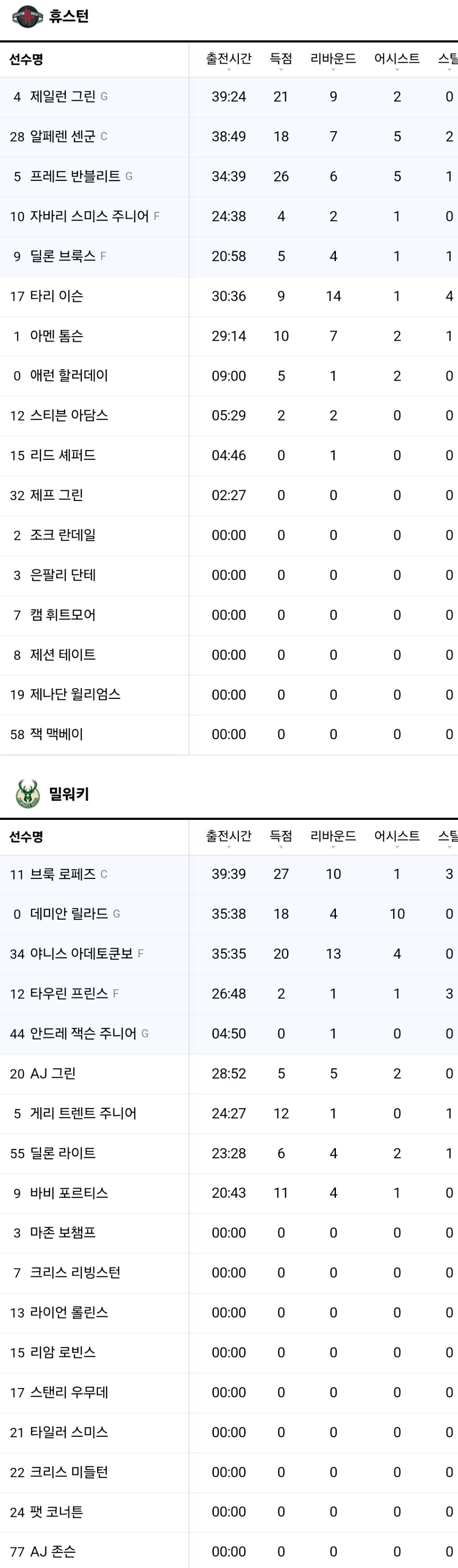
Task: Click the Houston Rockets team logo
Action: pos(27,17)
